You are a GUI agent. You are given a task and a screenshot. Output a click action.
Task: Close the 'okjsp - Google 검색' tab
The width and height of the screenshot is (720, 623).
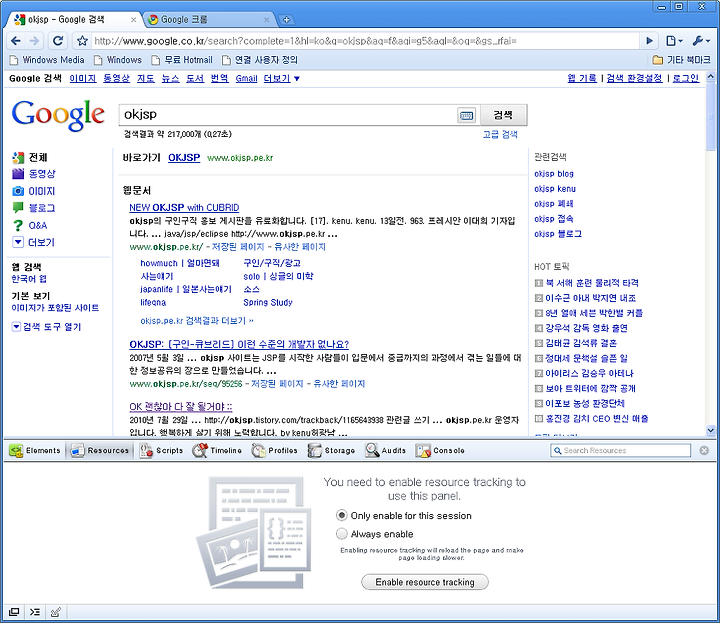pos(133,20)
